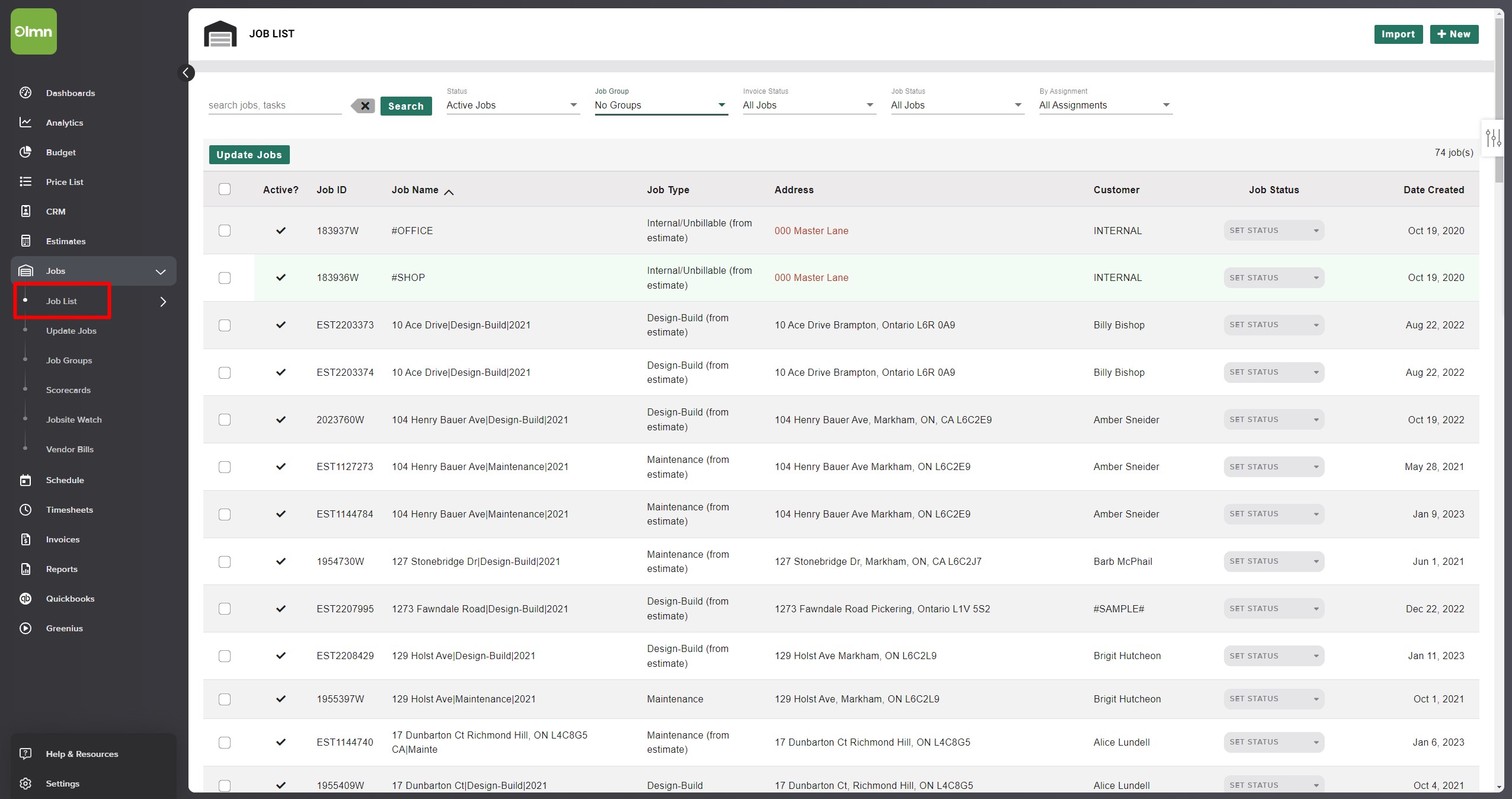Click the Quickbooks icon

25,599
